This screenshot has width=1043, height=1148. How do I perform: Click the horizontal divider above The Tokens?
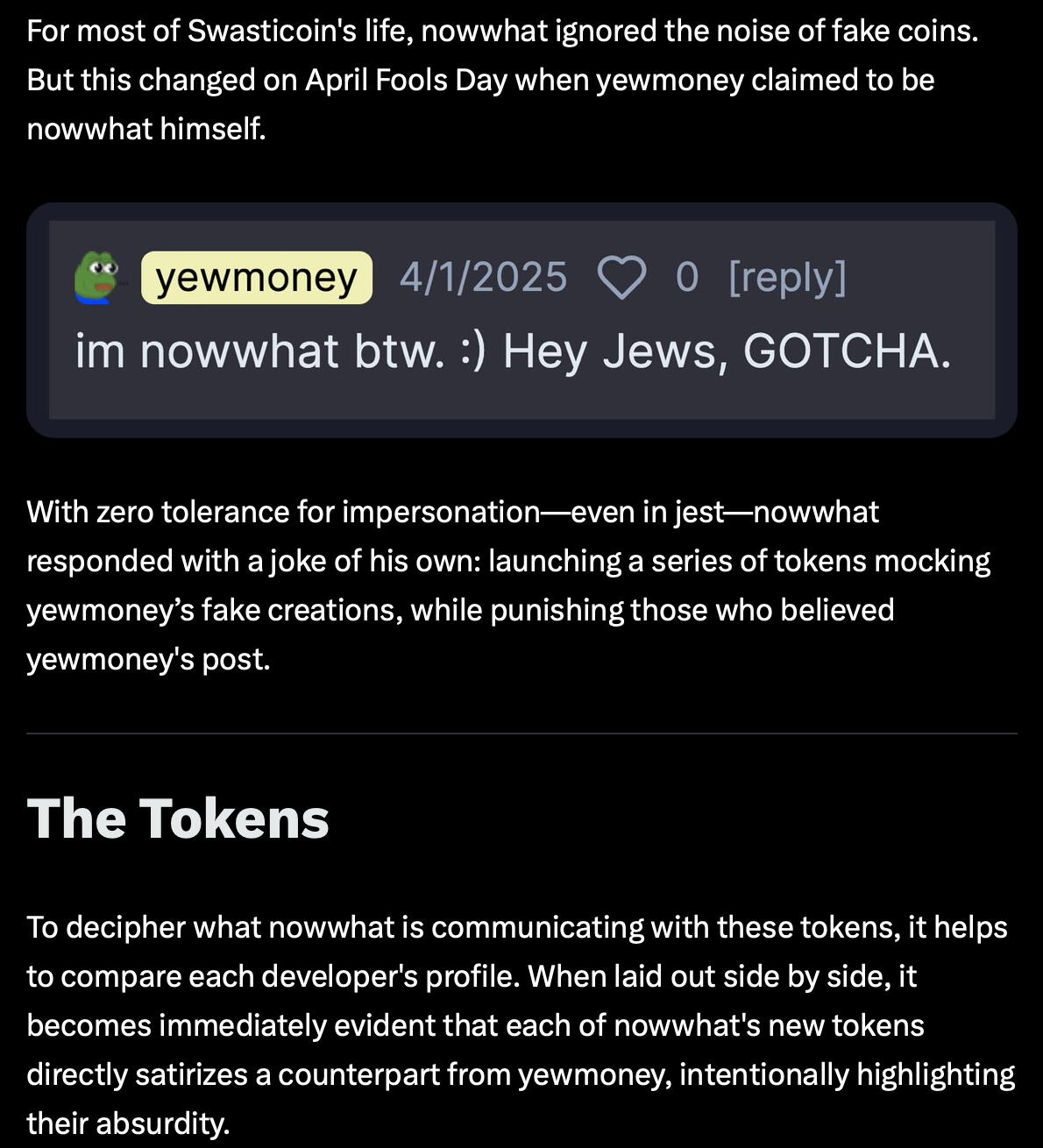(521, 733)
